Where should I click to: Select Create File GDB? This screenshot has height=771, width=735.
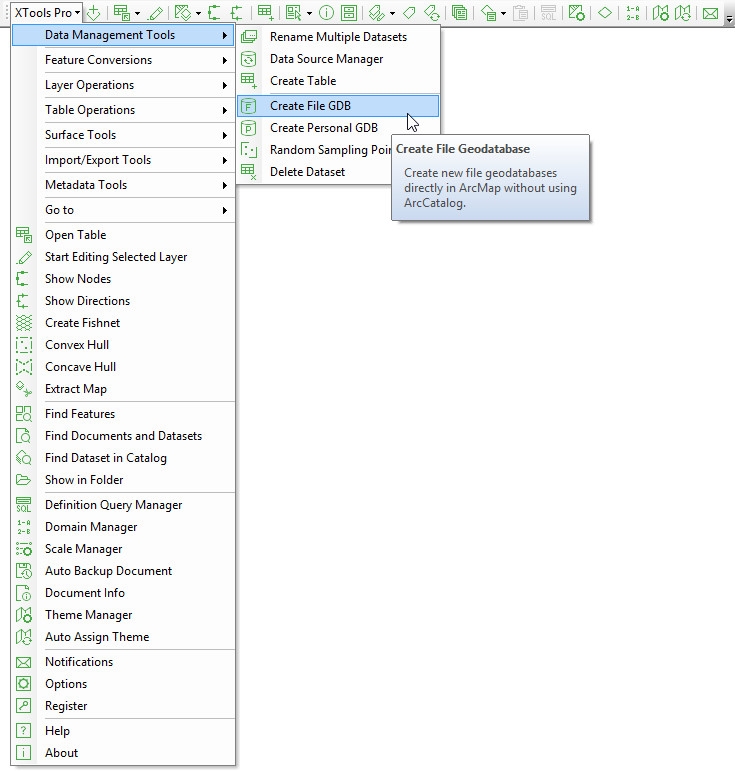[x=338, y=106]
